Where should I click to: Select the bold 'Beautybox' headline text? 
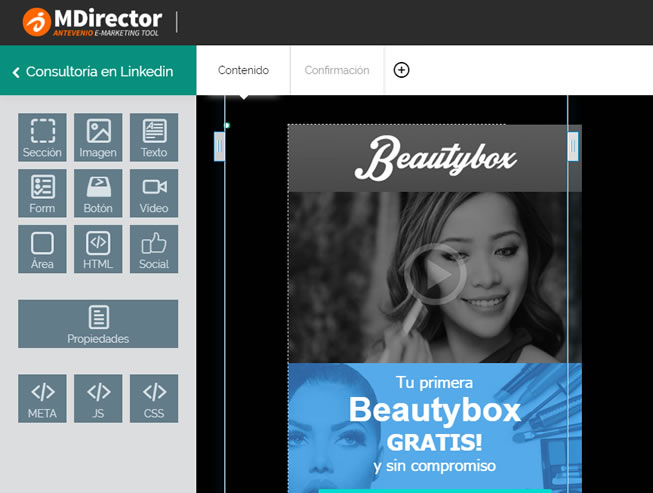coord(435,410)
